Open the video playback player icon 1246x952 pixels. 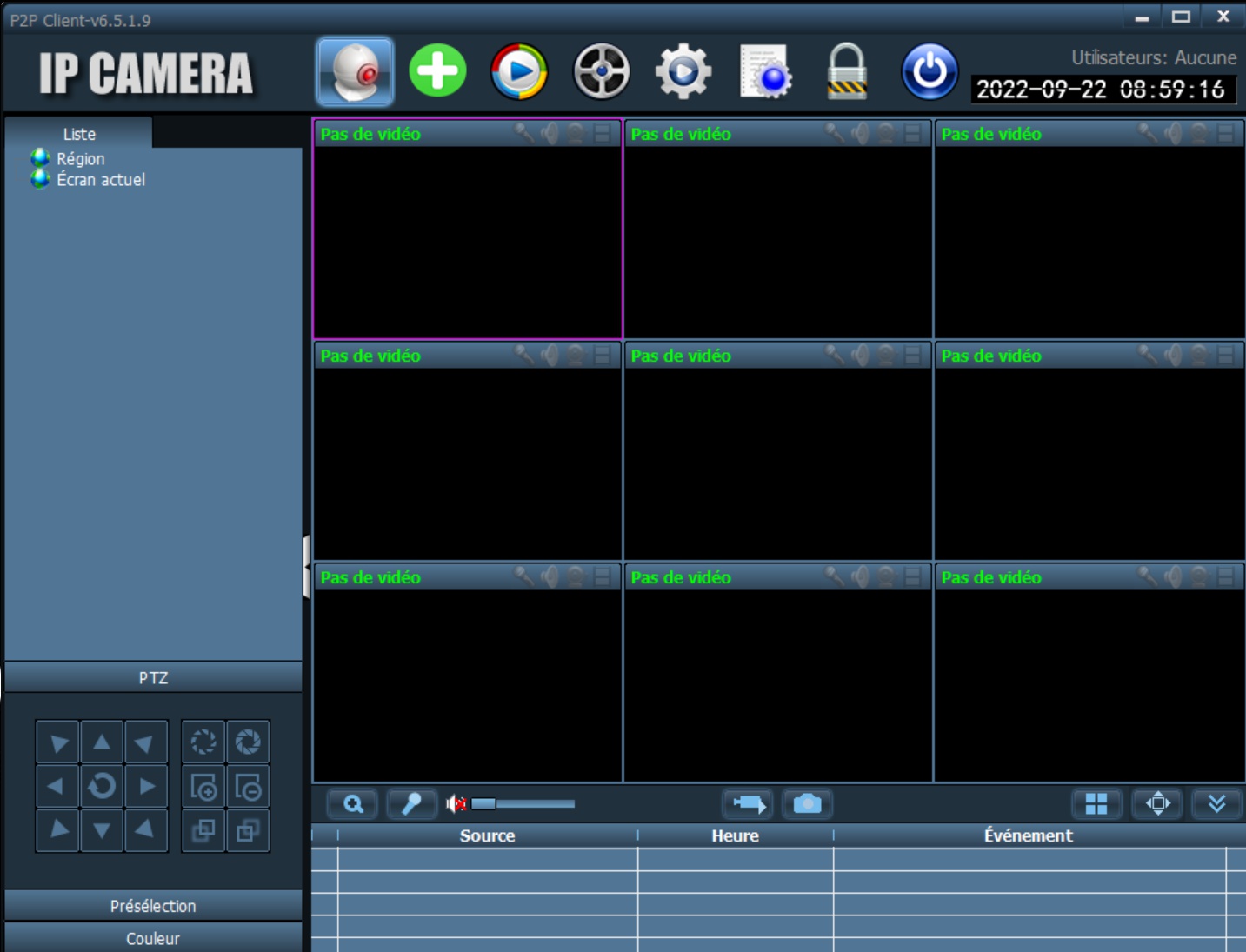coord(519,71)
